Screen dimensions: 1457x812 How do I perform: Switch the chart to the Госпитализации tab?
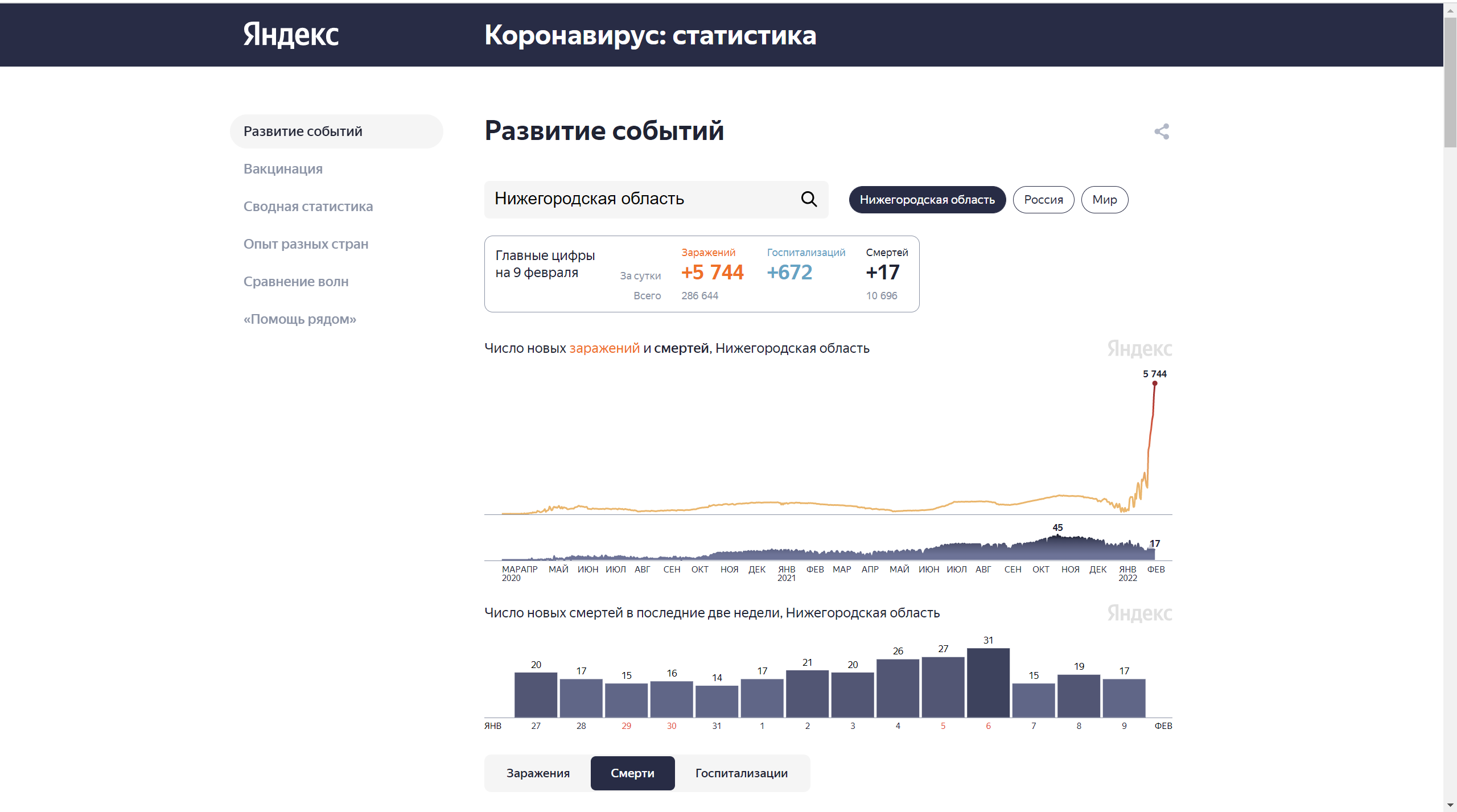[742, 773]
